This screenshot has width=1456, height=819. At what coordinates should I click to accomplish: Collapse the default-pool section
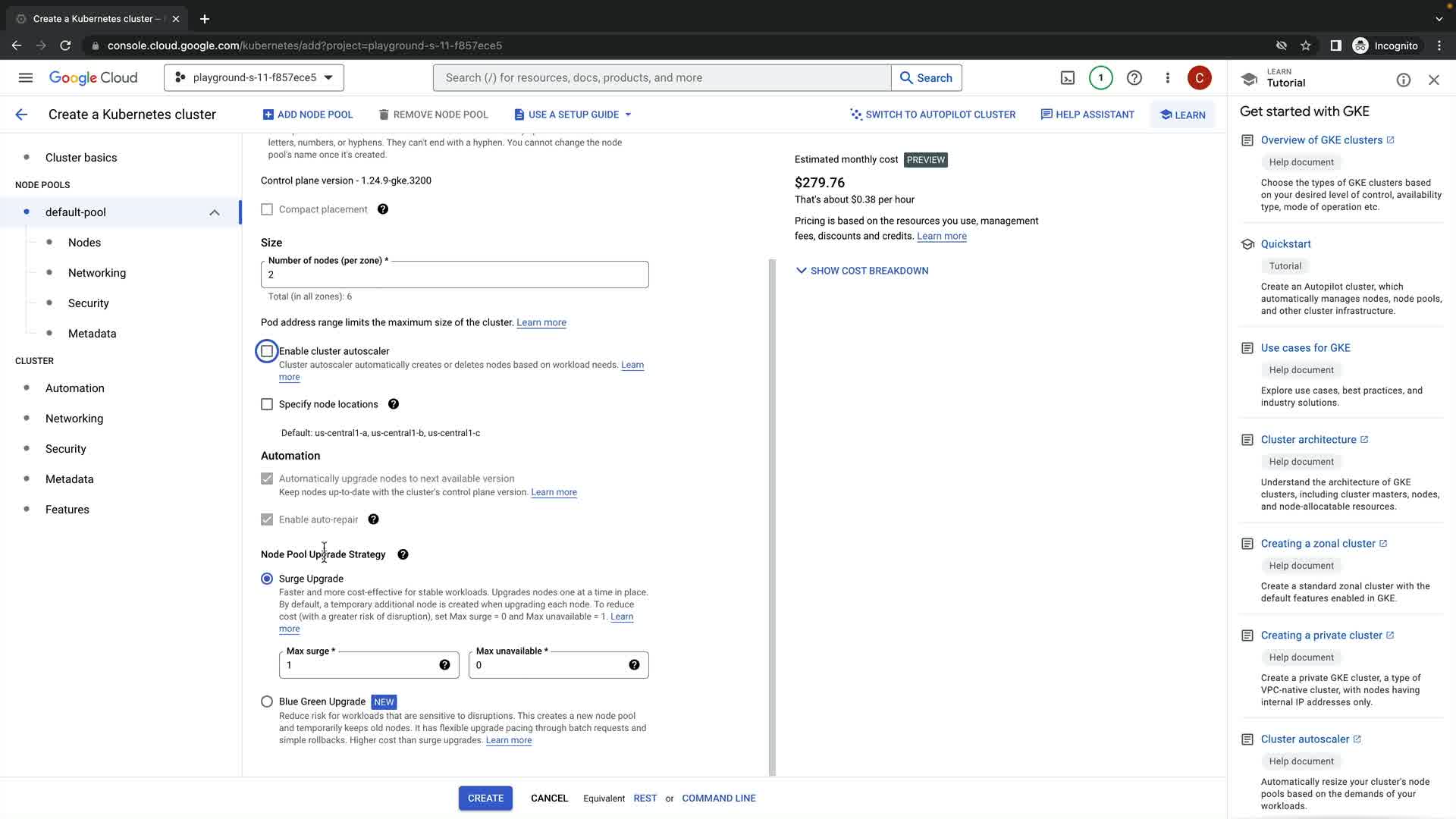click(x=215, y=212)
